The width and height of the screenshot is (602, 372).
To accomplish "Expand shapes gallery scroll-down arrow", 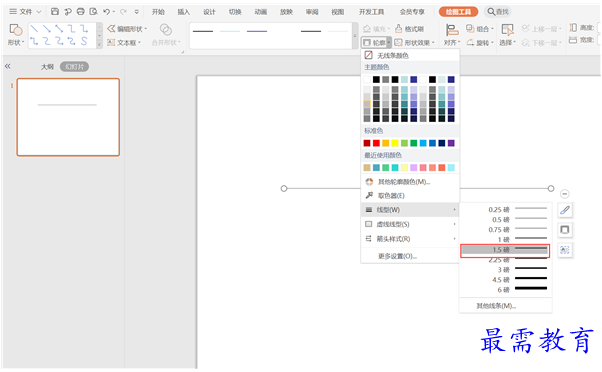I will (x=99, y=36).
